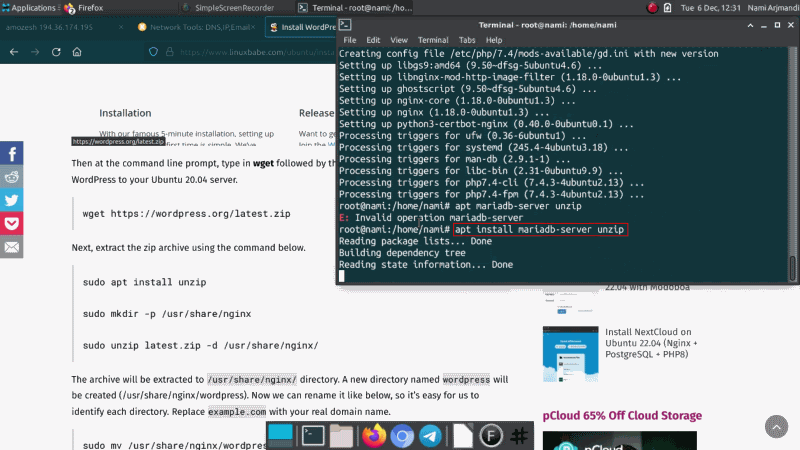Open the red notification icon in system tray

point(652,8)
